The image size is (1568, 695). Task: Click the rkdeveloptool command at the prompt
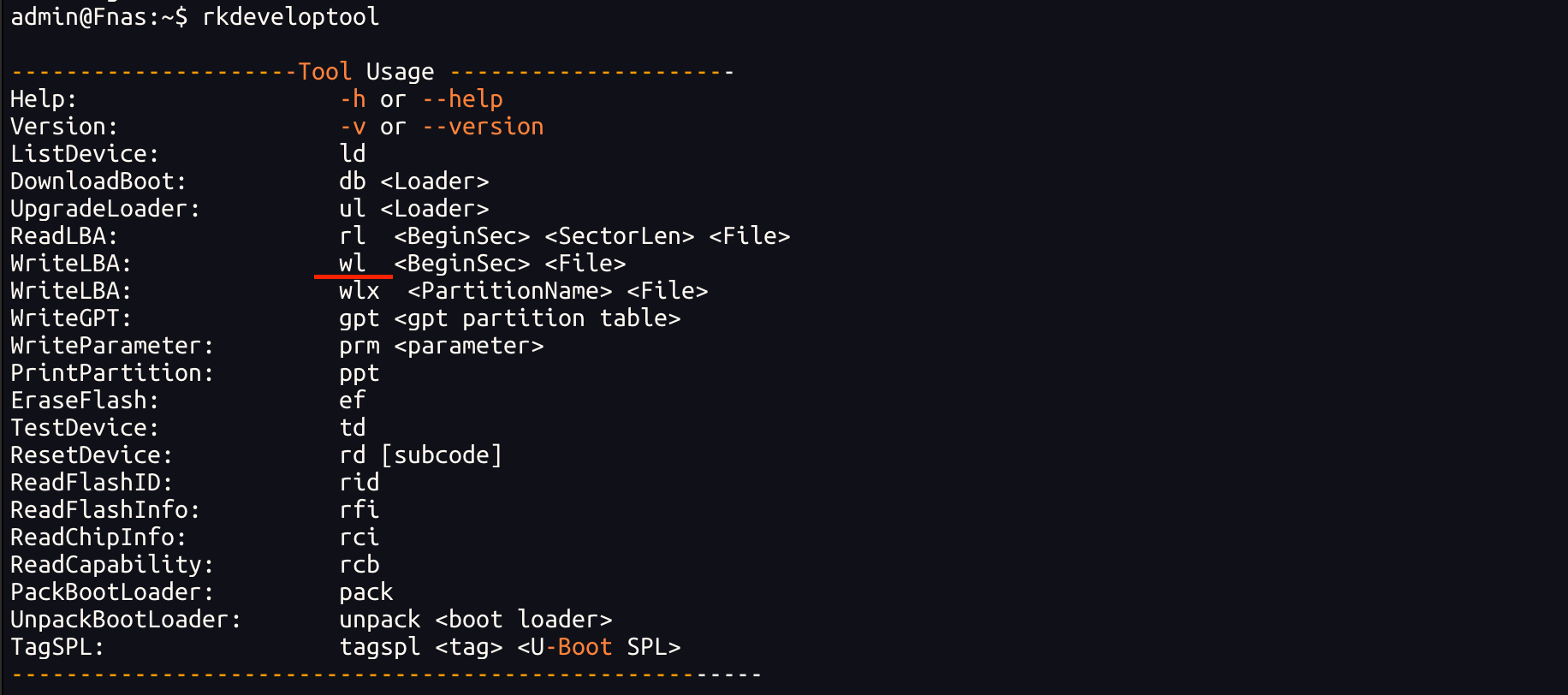(290, 17)
